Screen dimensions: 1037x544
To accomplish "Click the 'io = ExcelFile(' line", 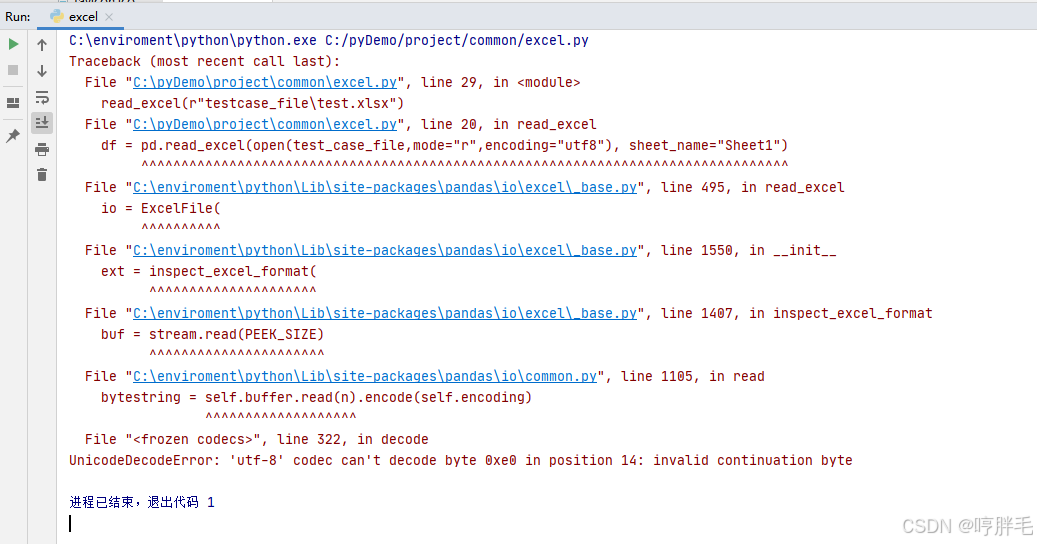I will pos(161,208).
